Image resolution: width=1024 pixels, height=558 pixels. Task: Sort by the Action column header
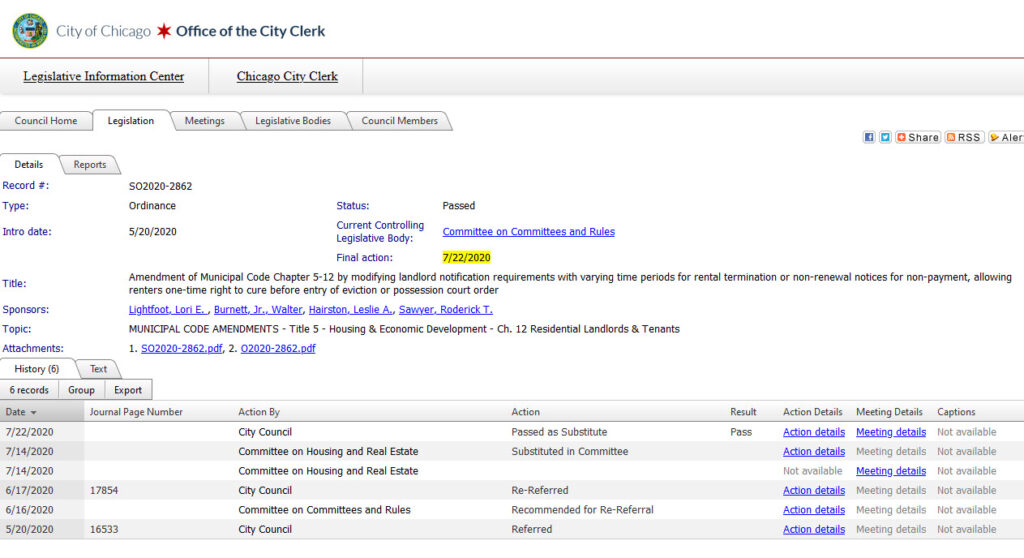pos(526,412)
